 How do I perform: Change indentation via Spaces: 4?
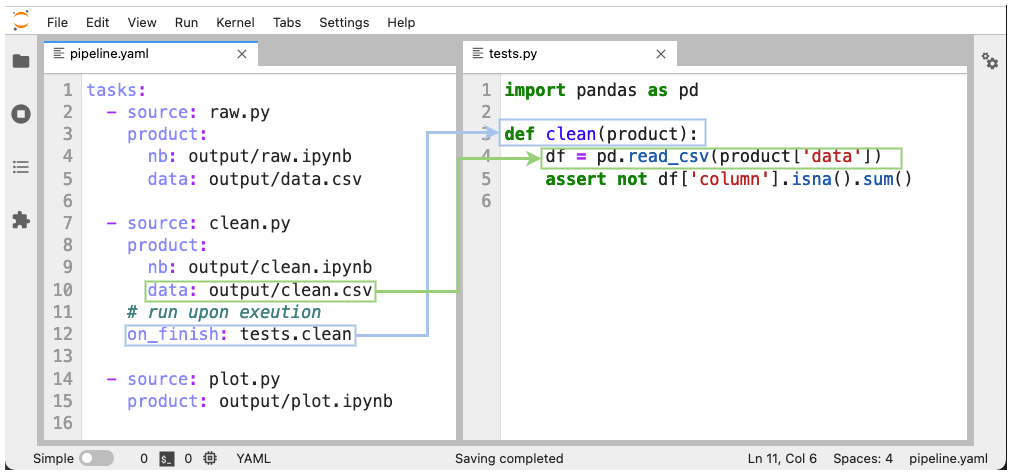[x=863, y=459]
